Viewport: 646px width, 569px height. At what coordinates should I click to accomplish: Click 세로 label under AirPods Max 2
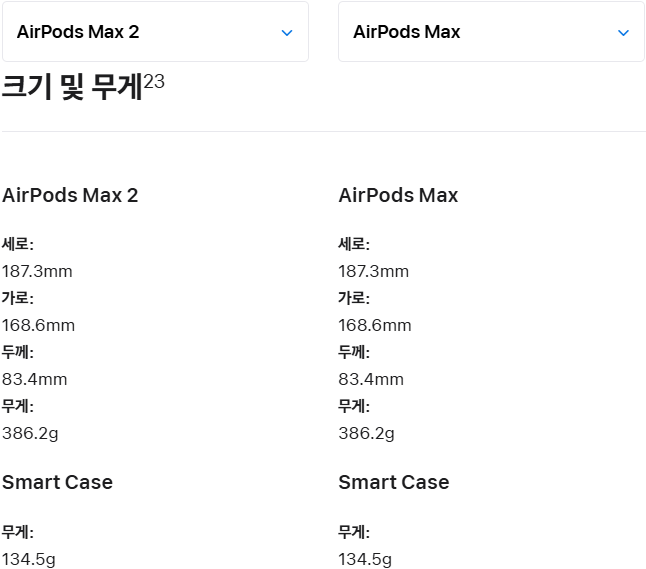tap(17, 244)
